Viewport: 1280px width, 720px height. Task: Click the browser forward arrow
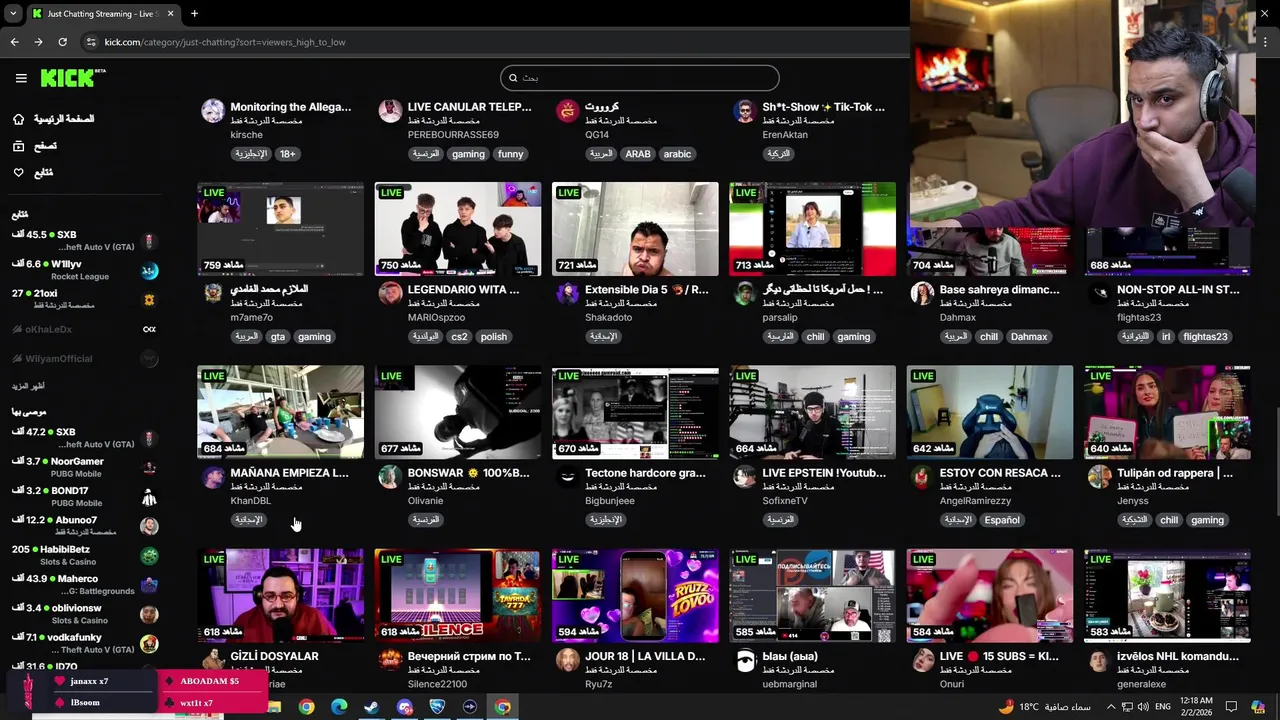point(38,42)
